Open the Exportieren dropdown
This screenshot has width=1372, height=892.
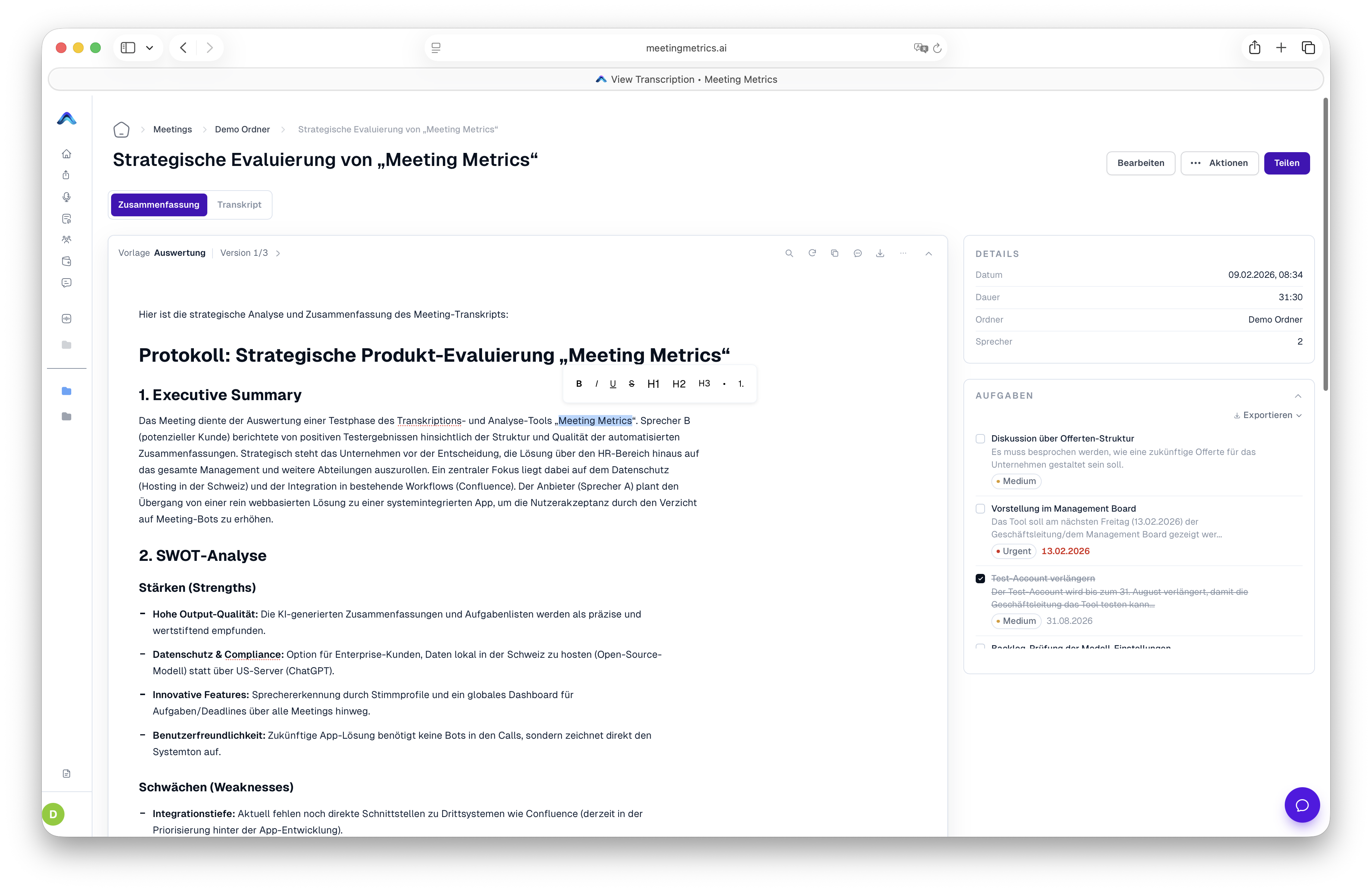[1268, 415]
